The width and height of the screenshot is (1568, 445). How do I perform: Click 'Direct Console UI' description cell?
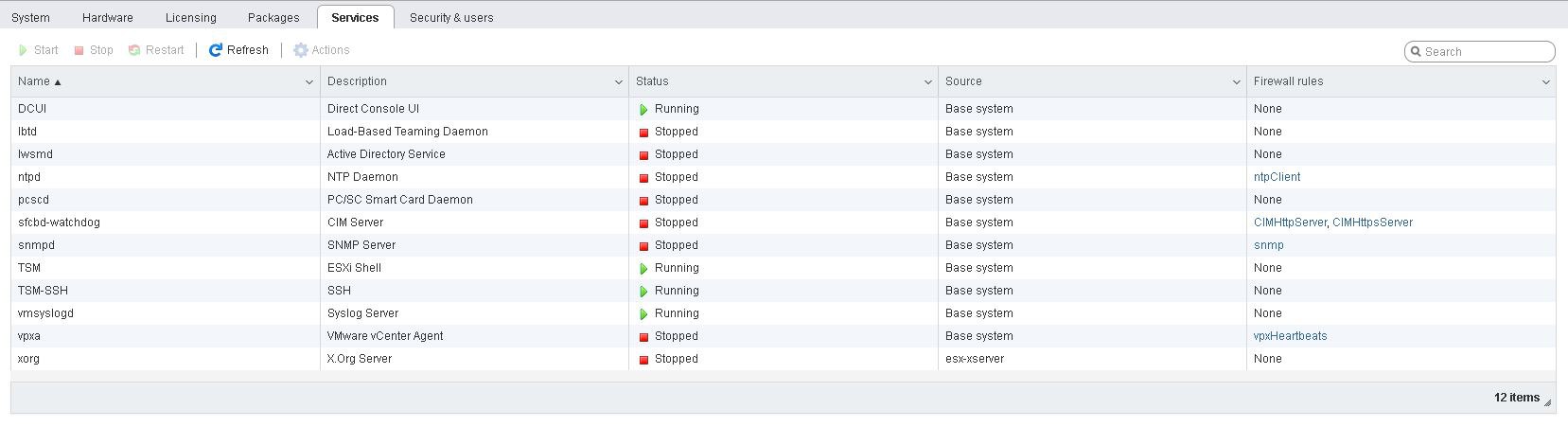coord(373,109)
